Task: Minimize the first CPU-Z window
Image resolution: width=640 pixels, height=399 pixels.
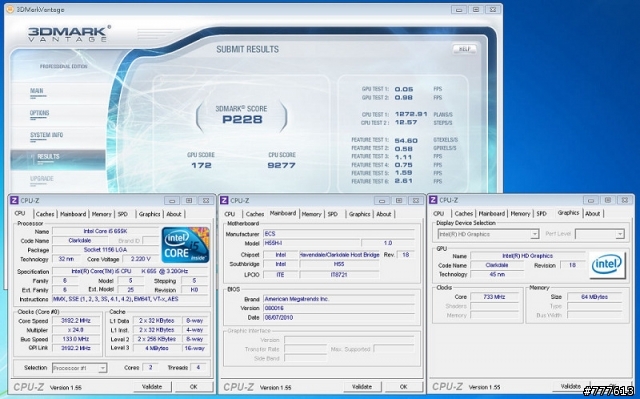Action: click(x=172, y=201)
